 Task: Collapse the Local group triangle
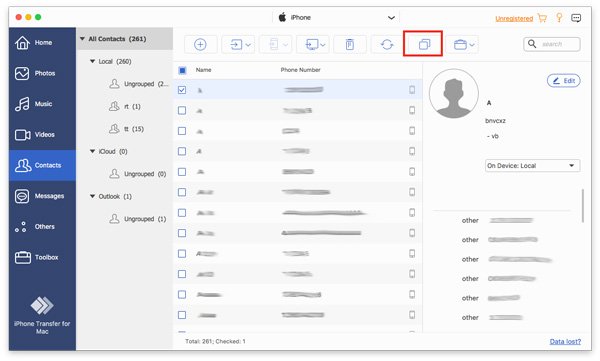point(92,61)
